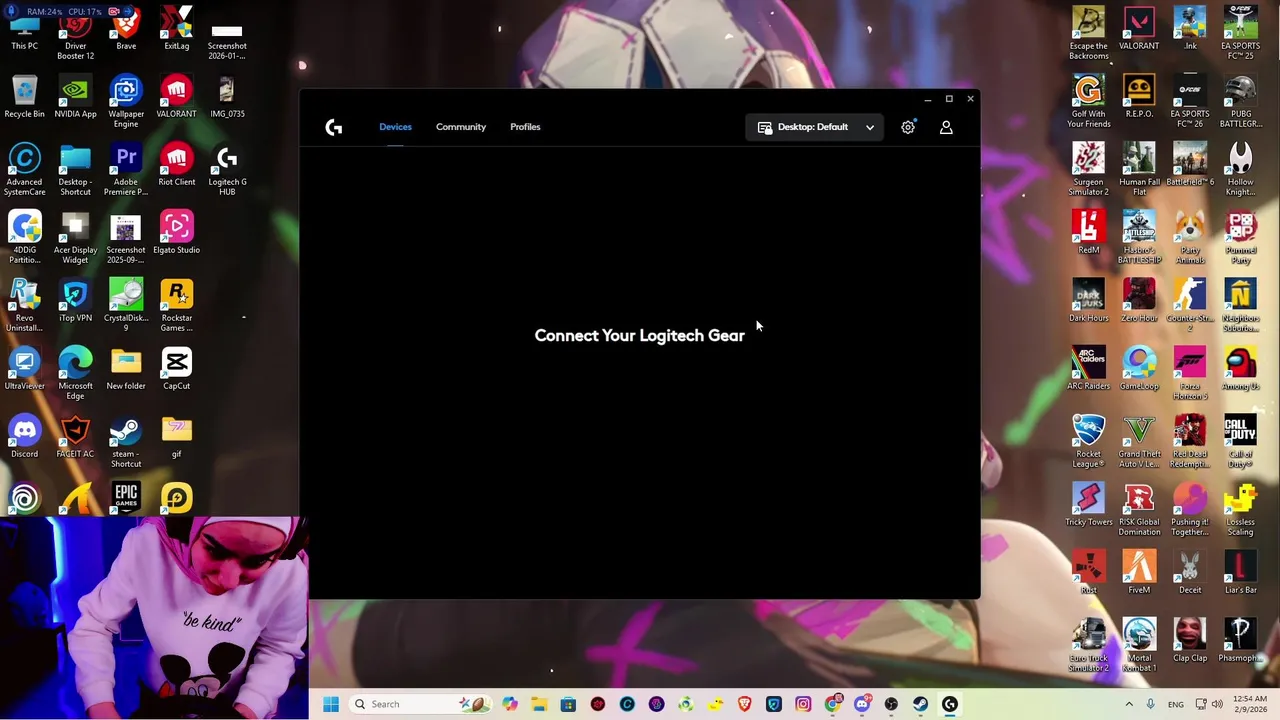Viewport: 1280px width, 720px height.
Task: Switch to the Community tab
Action: (x=461, y=127)
